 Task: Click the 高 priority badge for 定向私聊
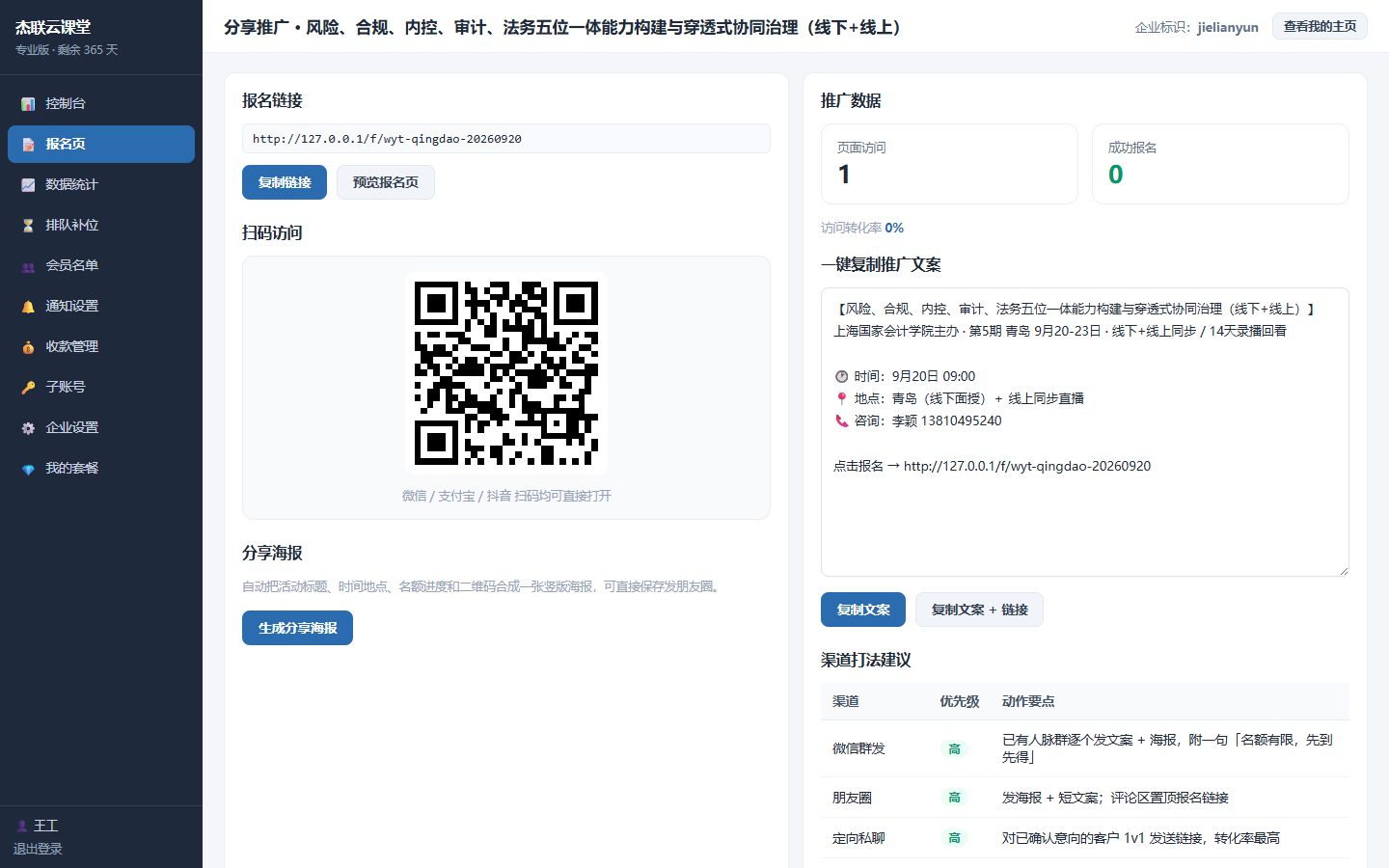[954, 838]
